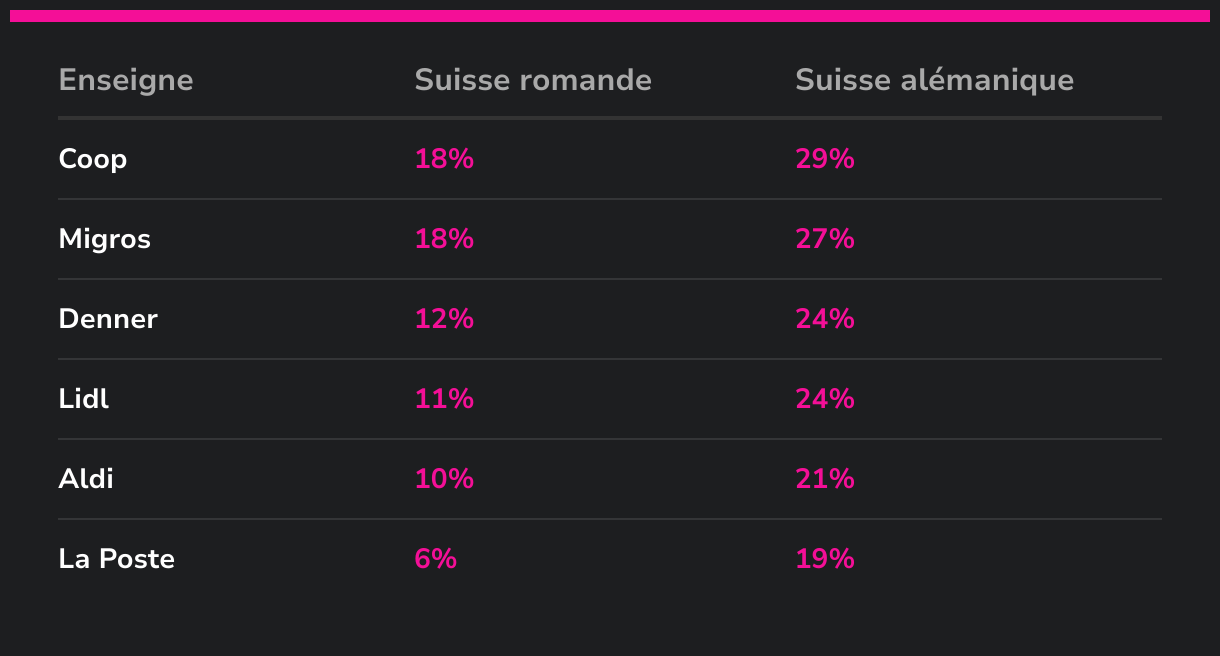The image size is (1220, 656).
Task: Click the Suisse alémanique column header
Action: 934,80
